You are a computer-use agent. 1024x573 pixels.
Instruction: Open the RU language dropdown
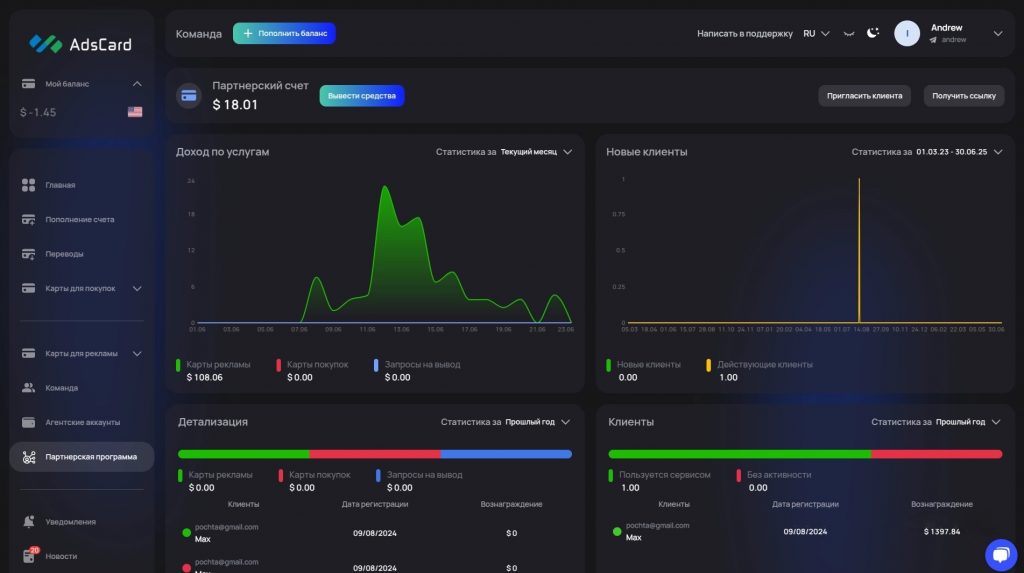pyautogui.click(x=816, y=33)
